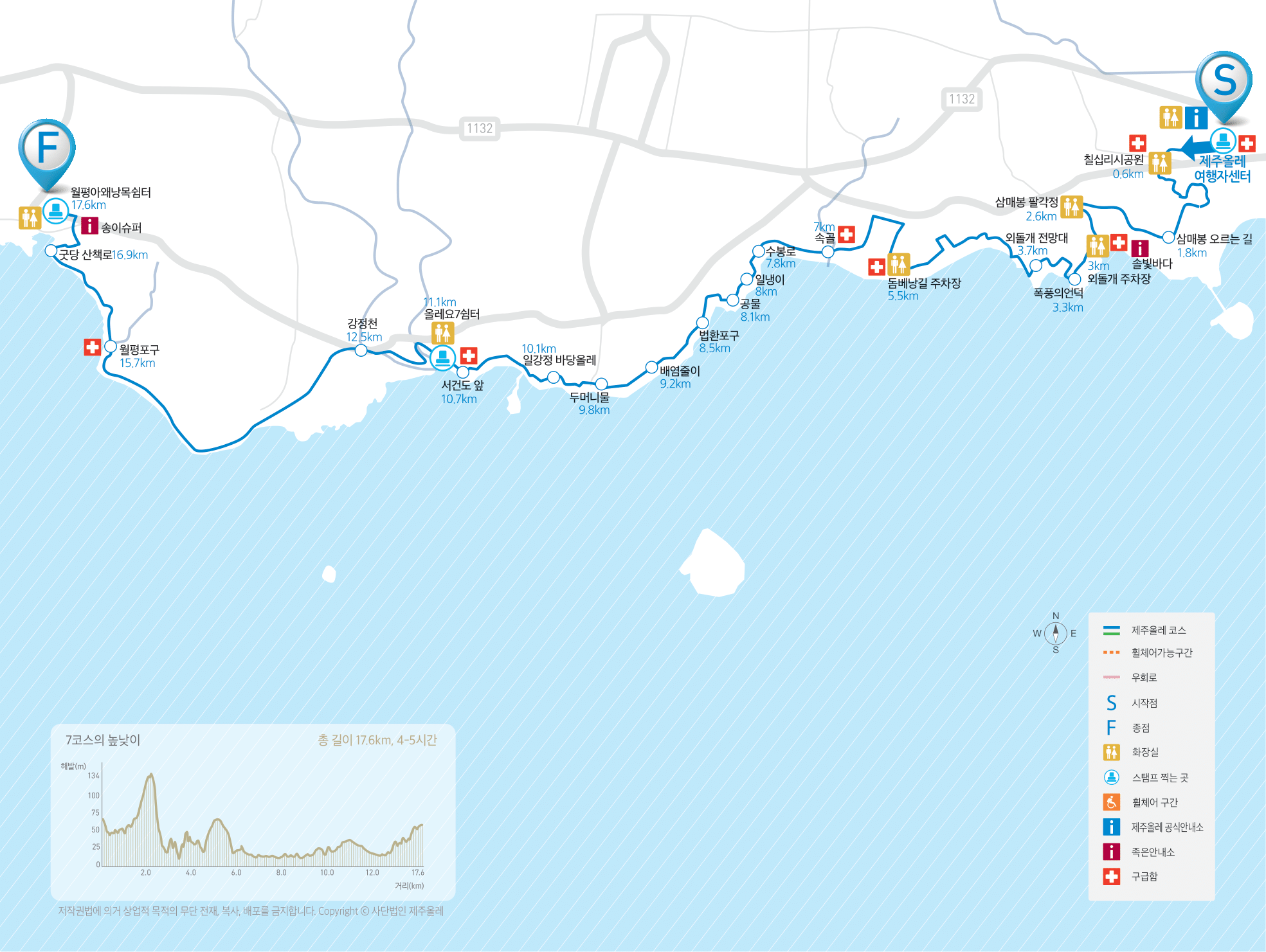Click the stamp icon at 올레요7쉼터

(442, 357)
